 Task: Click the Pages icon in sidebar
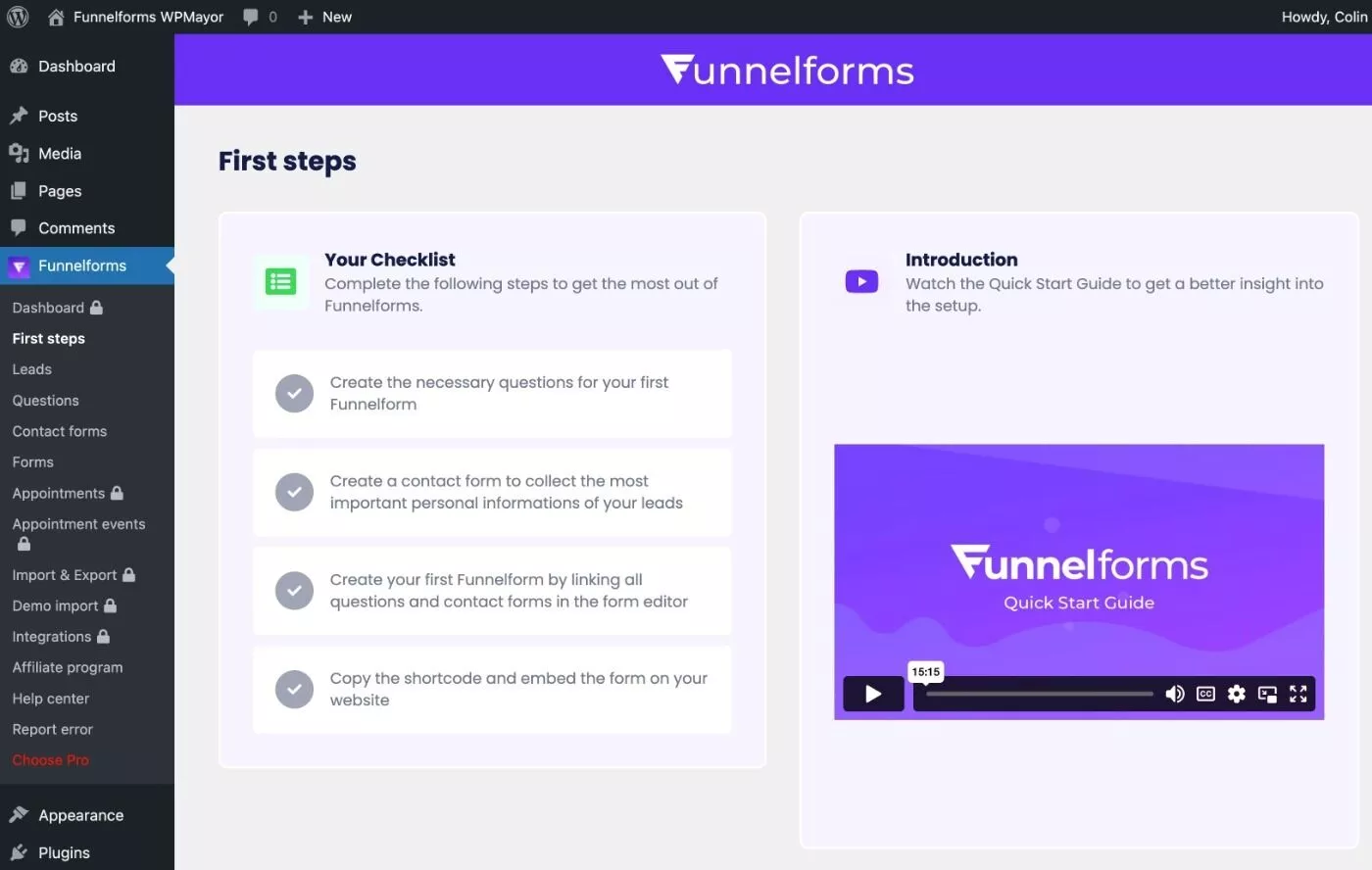point(19,190)
